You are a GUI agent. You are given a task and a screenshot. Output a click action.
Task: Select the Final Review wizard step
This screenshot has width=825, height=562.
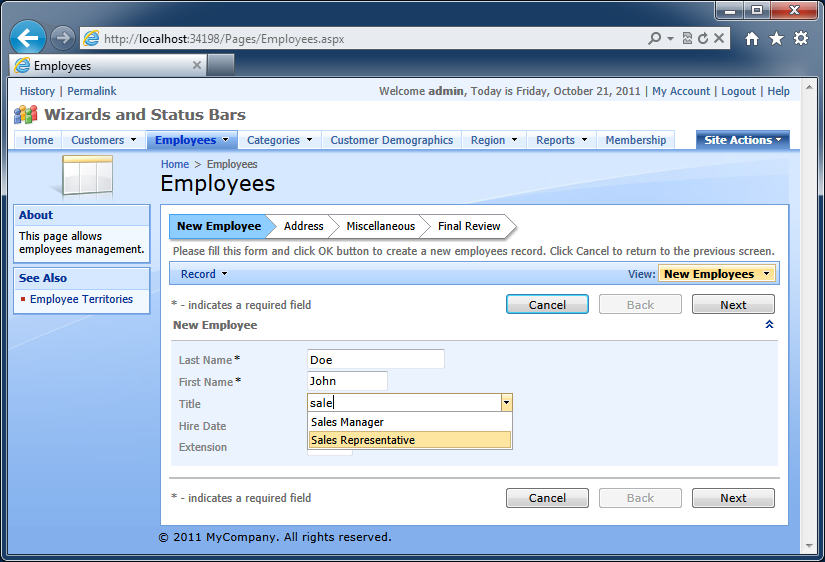tap(469, 226)
